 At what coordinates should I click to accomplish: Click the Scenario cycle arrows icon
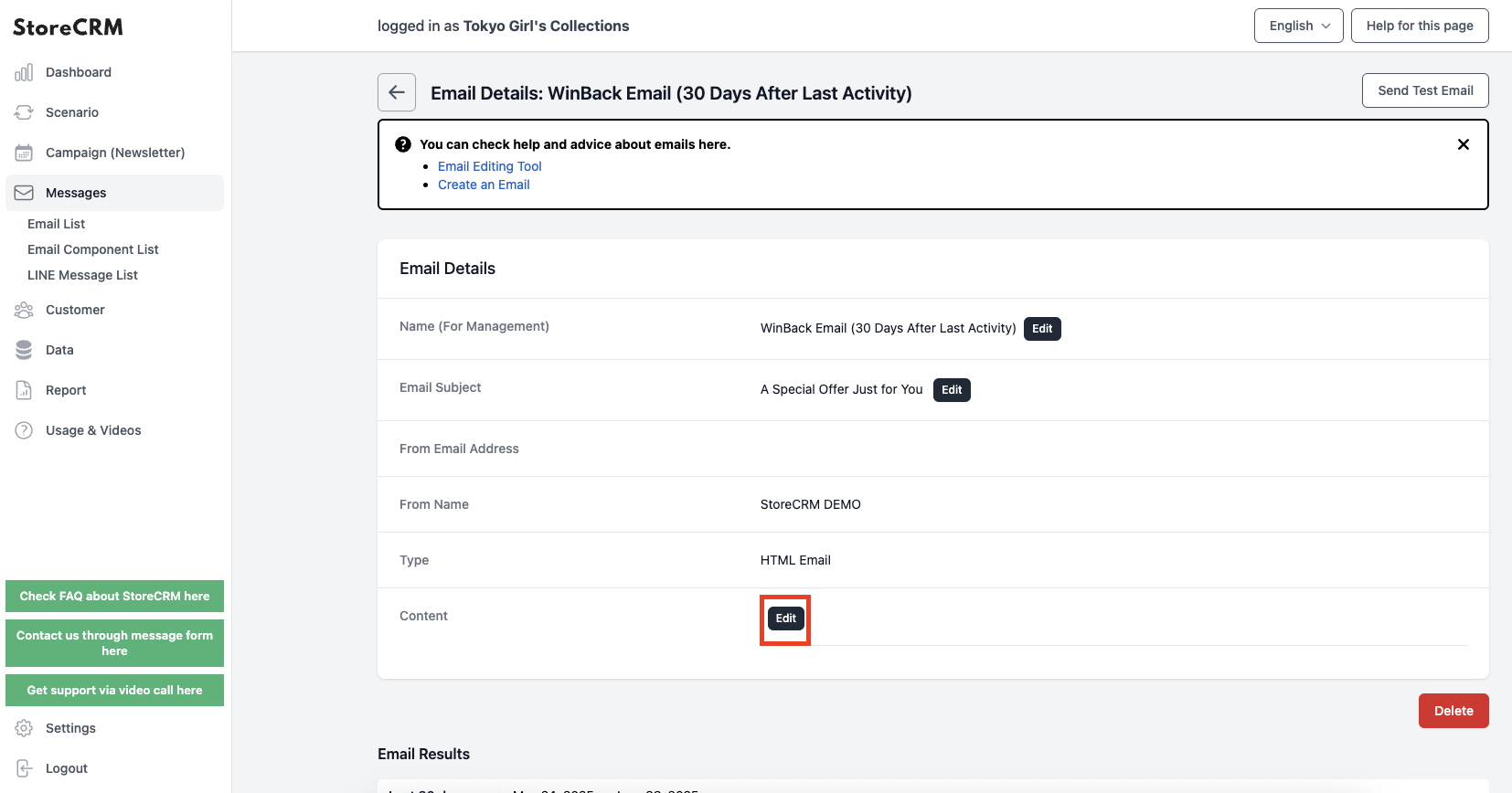click(x=24, y=112)
